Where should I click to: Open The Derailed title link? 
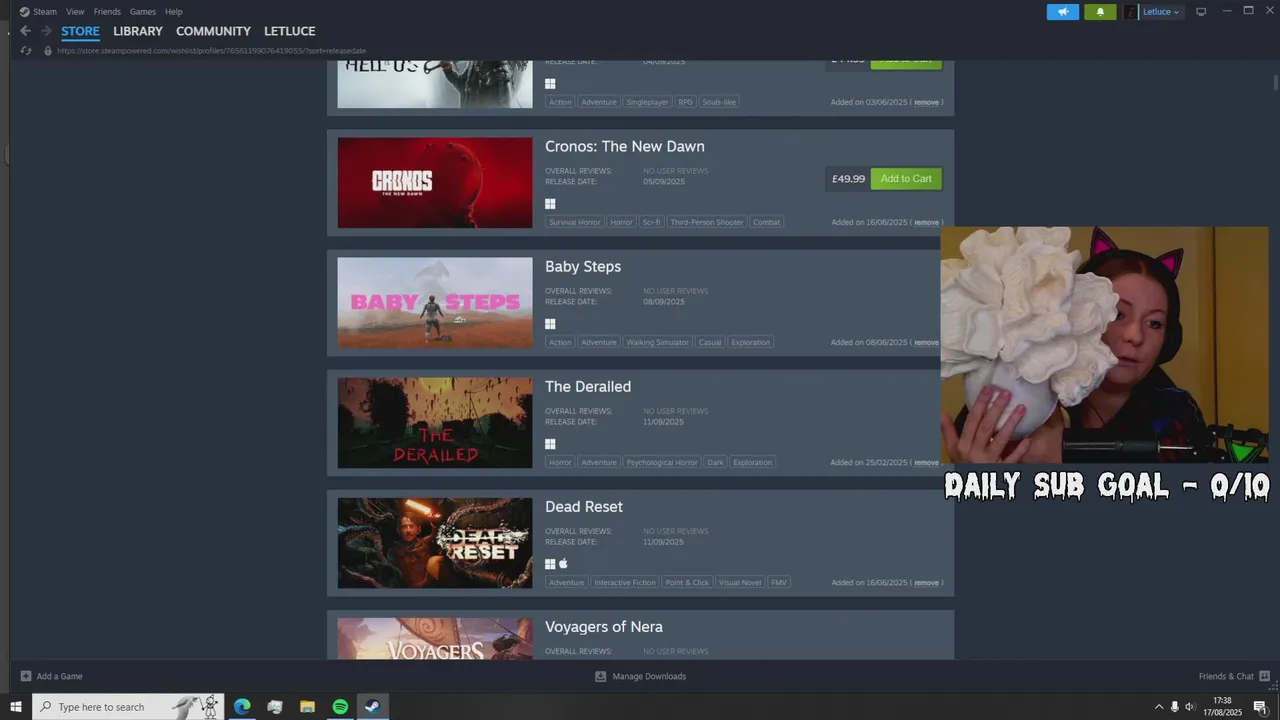(x=588, y=386)
